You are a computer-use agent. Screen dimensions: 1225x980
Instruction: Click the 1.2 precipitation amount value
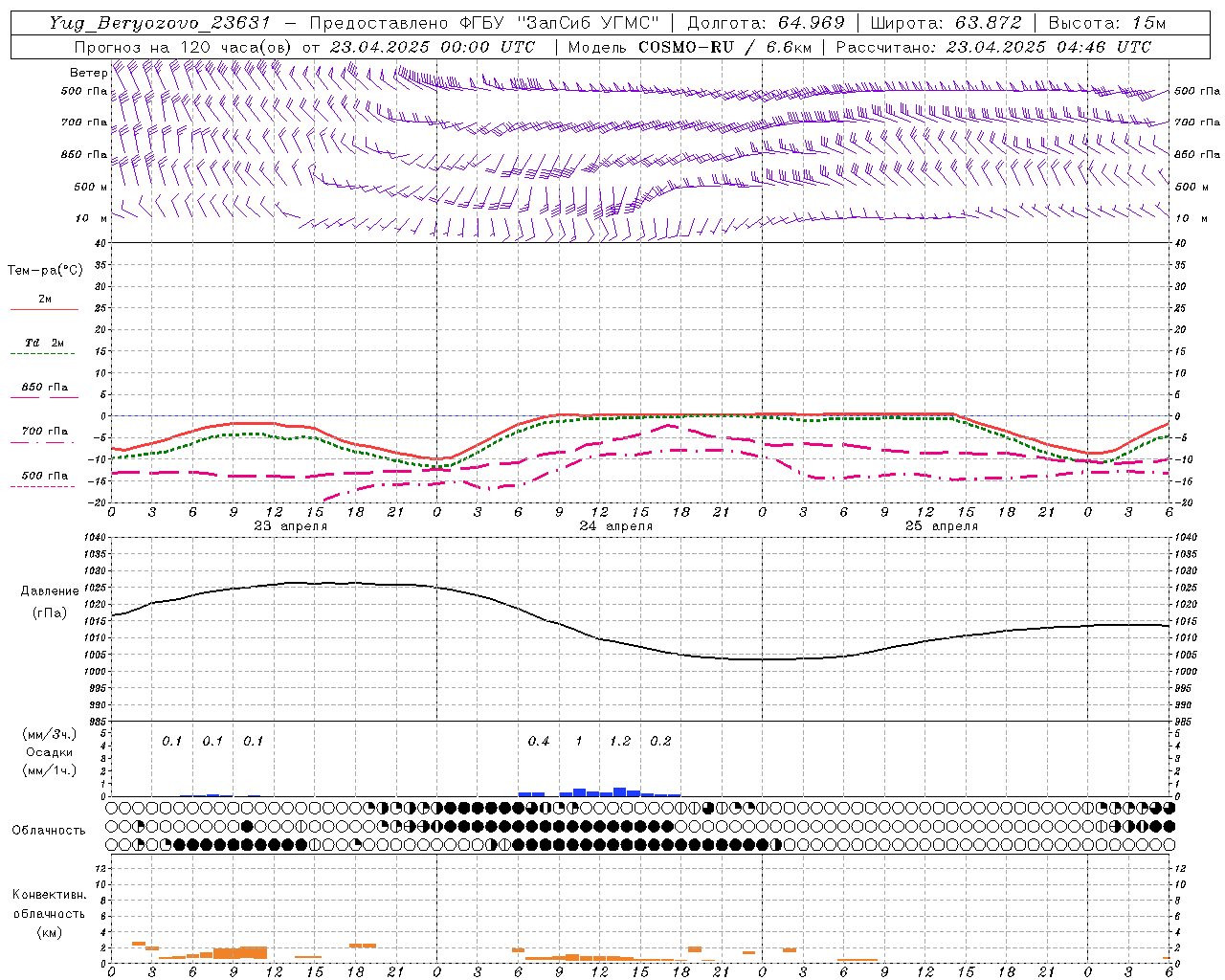pyautogui.click(x=620, y=742)
